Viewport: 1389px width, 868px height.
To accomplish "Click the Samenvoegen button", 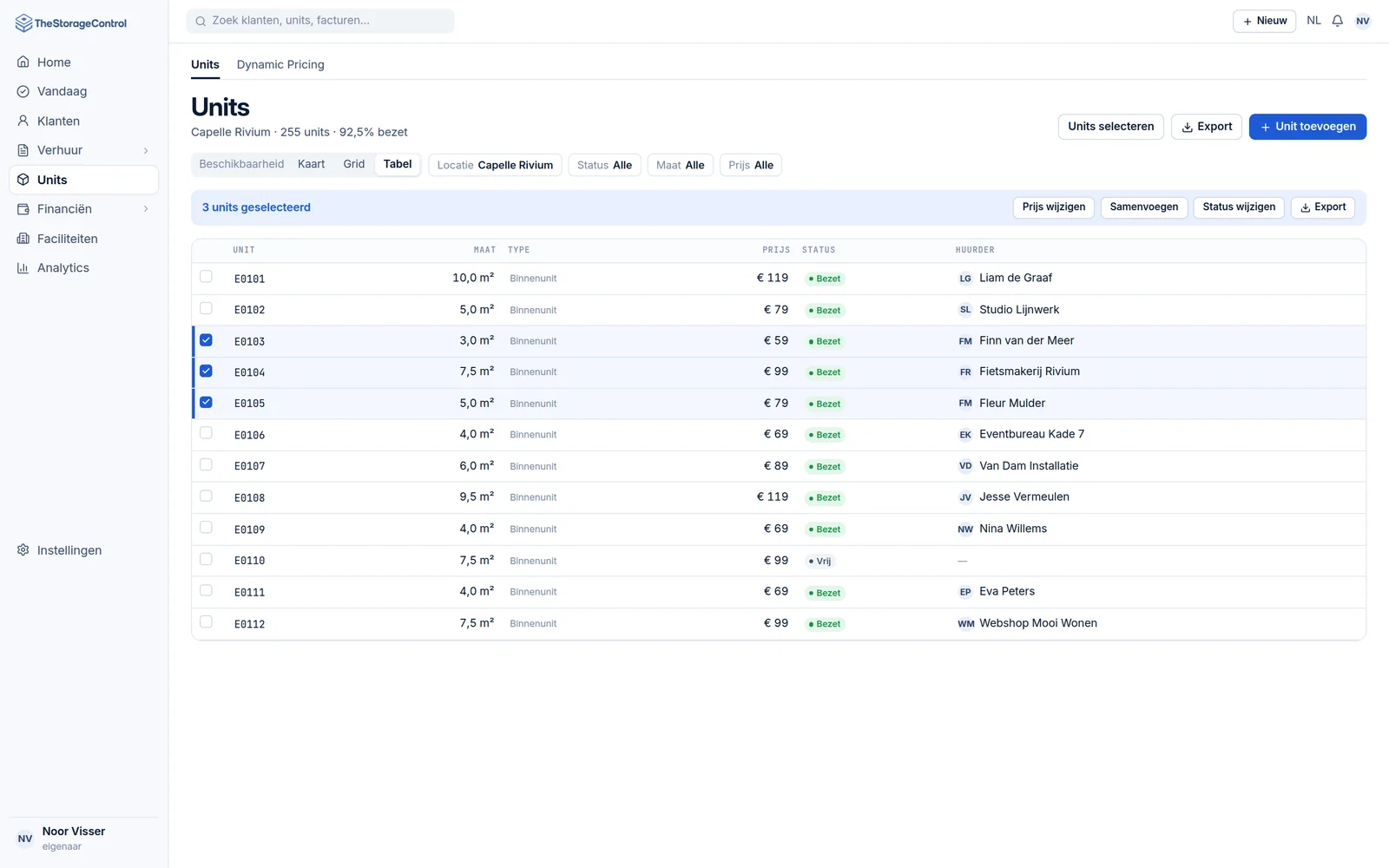I will click(x=1144, y=207).
